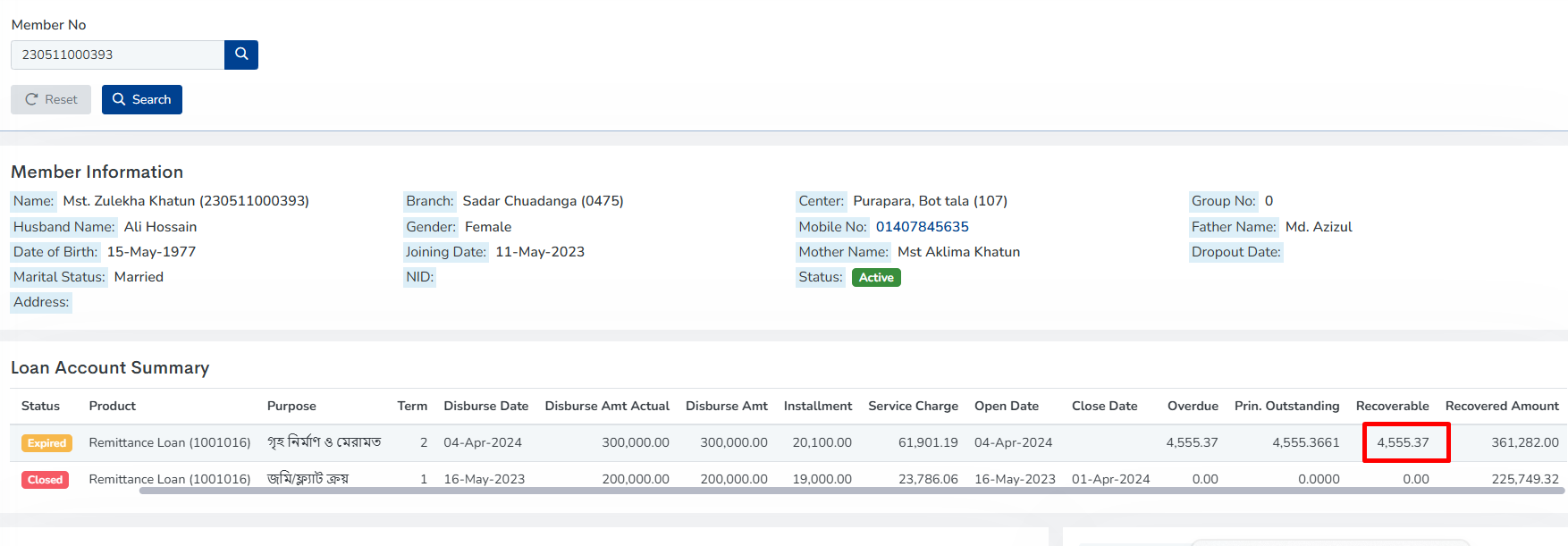1568x546 pixels.
Task: Click the Overdue column header
Action: point(1192,406)
